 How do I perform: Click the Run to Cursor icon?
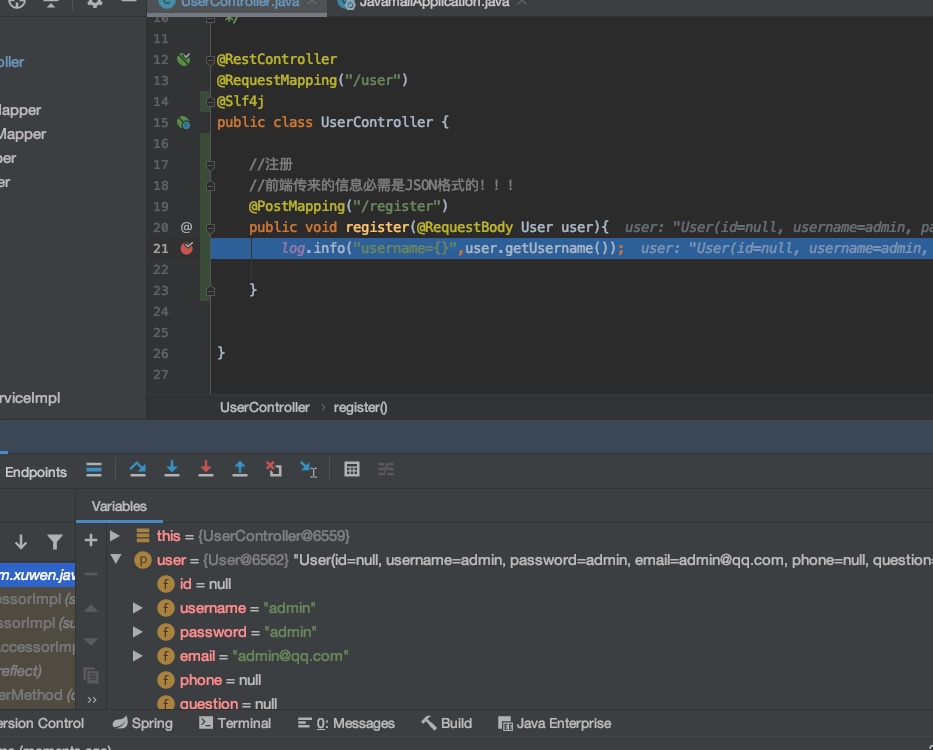tap(309, 469)
